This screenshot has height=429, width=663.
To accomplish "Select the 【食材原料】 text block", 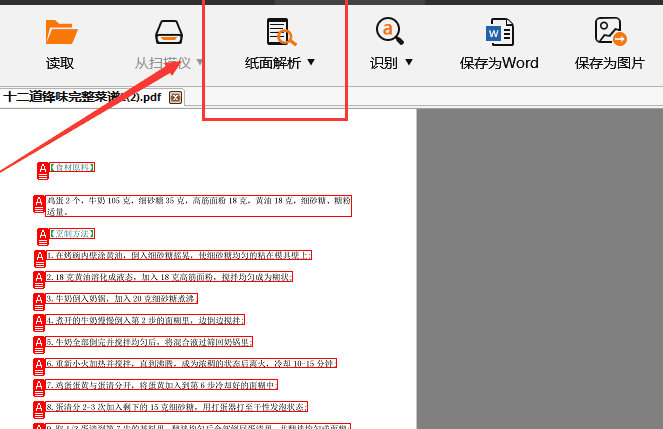I will [x=72, y=167].
